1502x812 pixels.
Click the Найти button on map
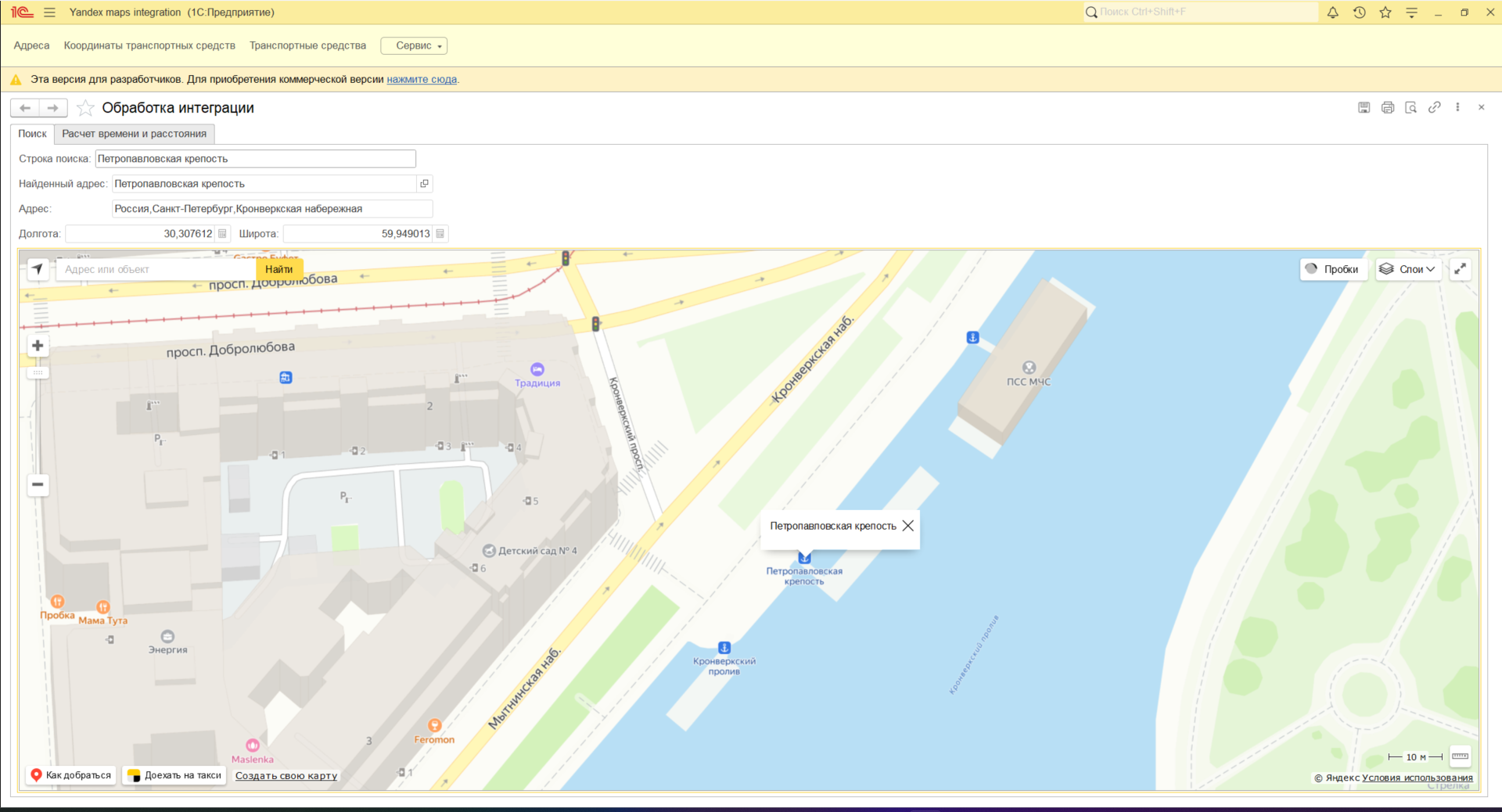[x=279, y=269]
